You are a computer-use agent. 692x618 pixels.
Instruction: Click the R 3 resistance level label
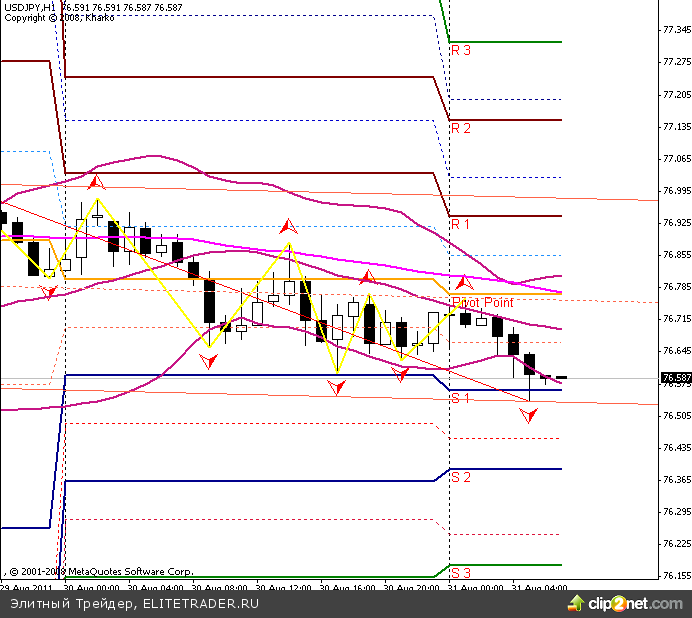461,49
